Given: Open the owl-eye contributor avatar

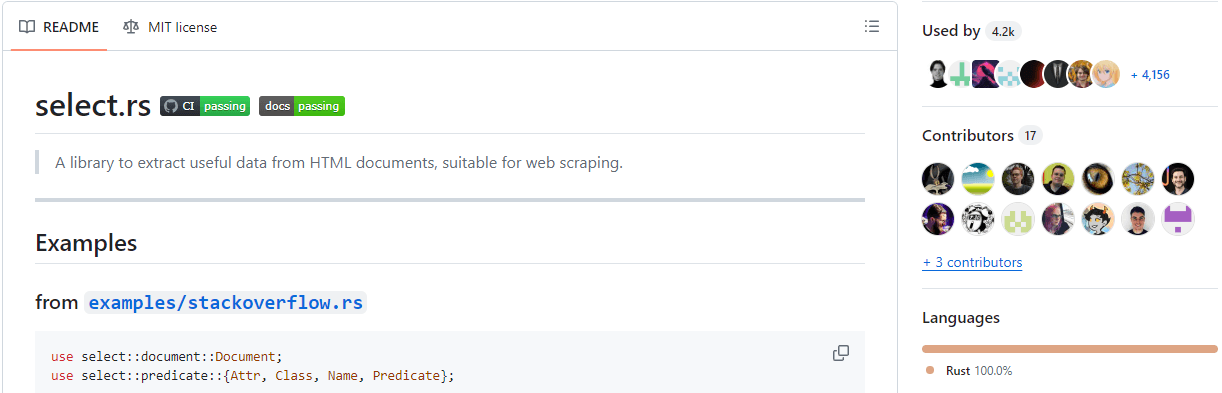Looking at the screenshot, I should pyautogui.click(x=1098, y=179).
